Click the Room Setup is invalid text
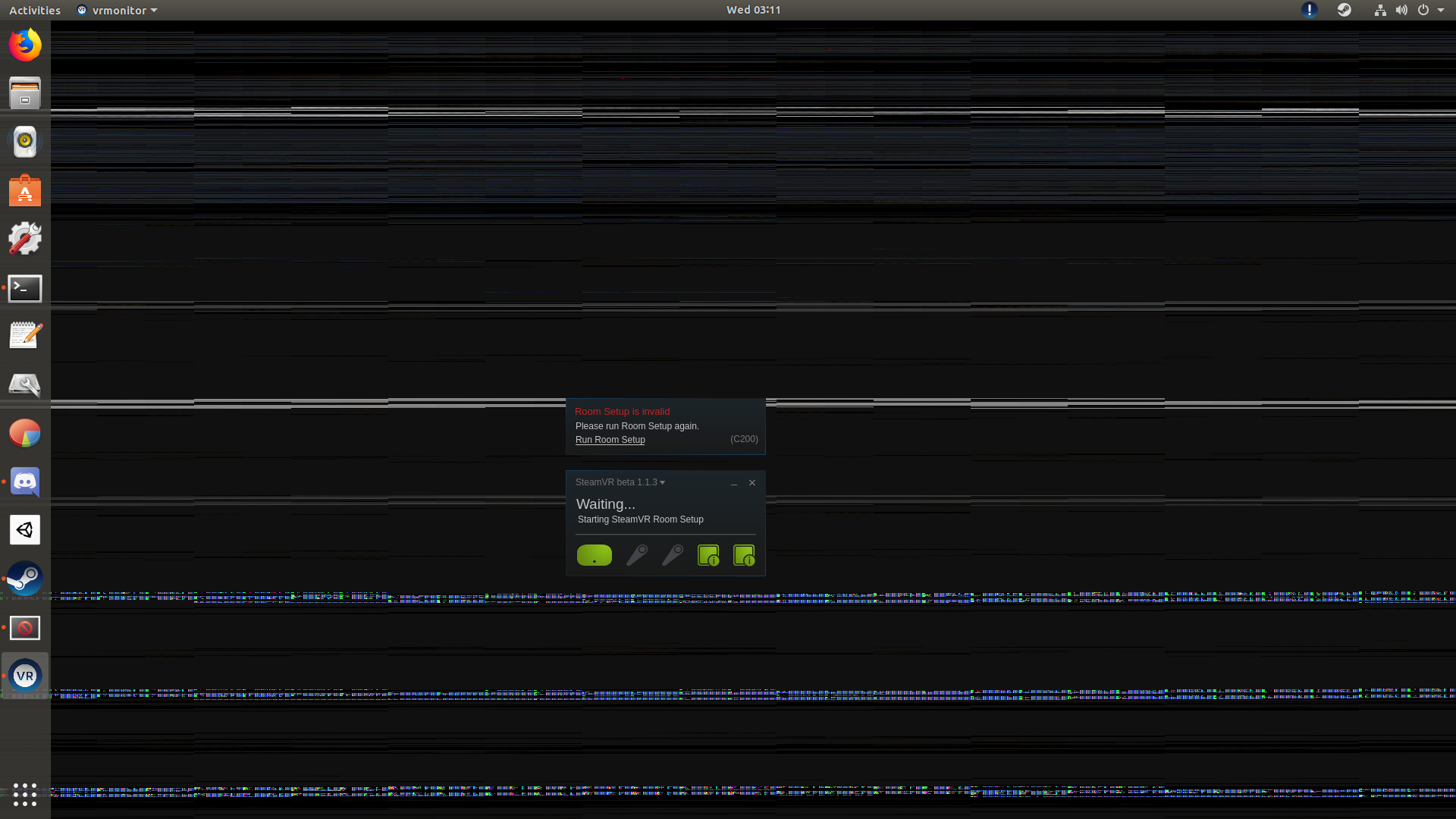 click(623, 412)
